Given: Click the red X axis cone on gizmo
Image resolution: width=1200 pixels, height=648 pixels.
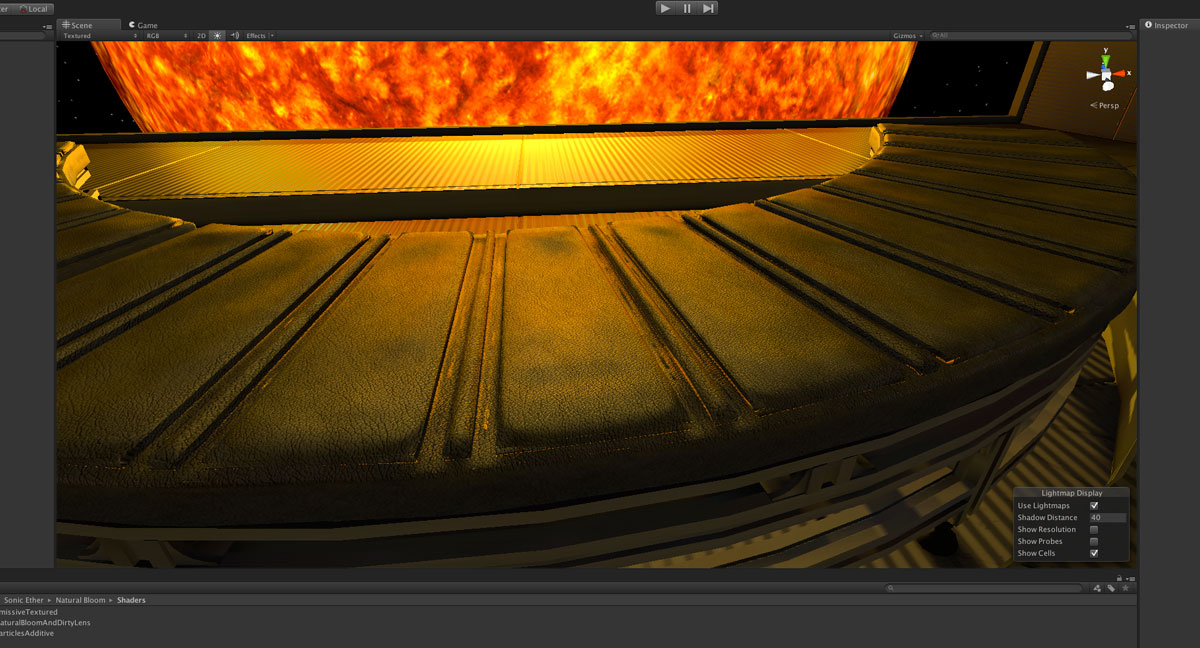Looking at the screenshot, I should [x=1122, y=73].
